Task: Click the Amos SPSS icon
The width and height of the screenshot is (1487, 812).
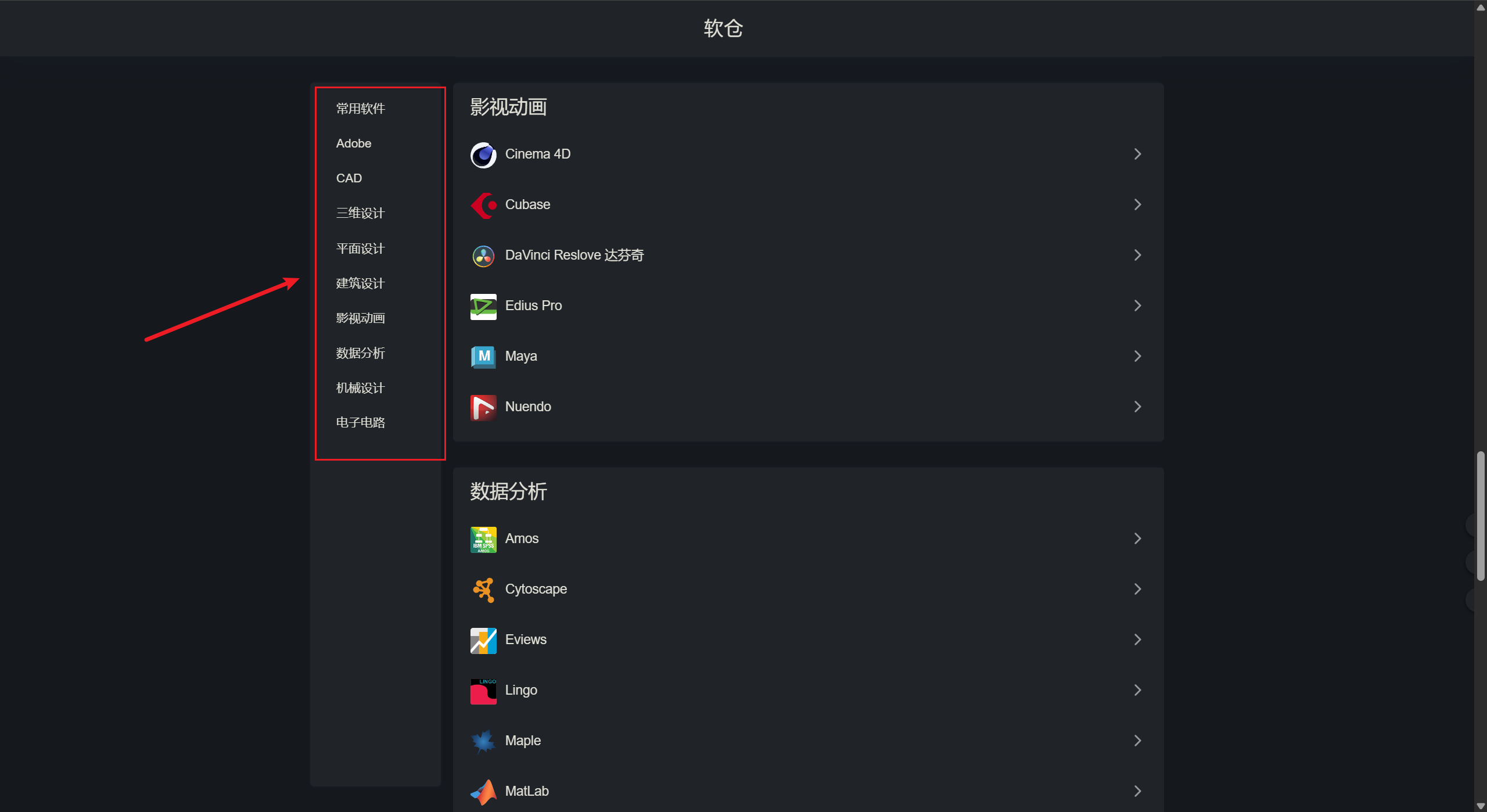Action: point(483,539)
